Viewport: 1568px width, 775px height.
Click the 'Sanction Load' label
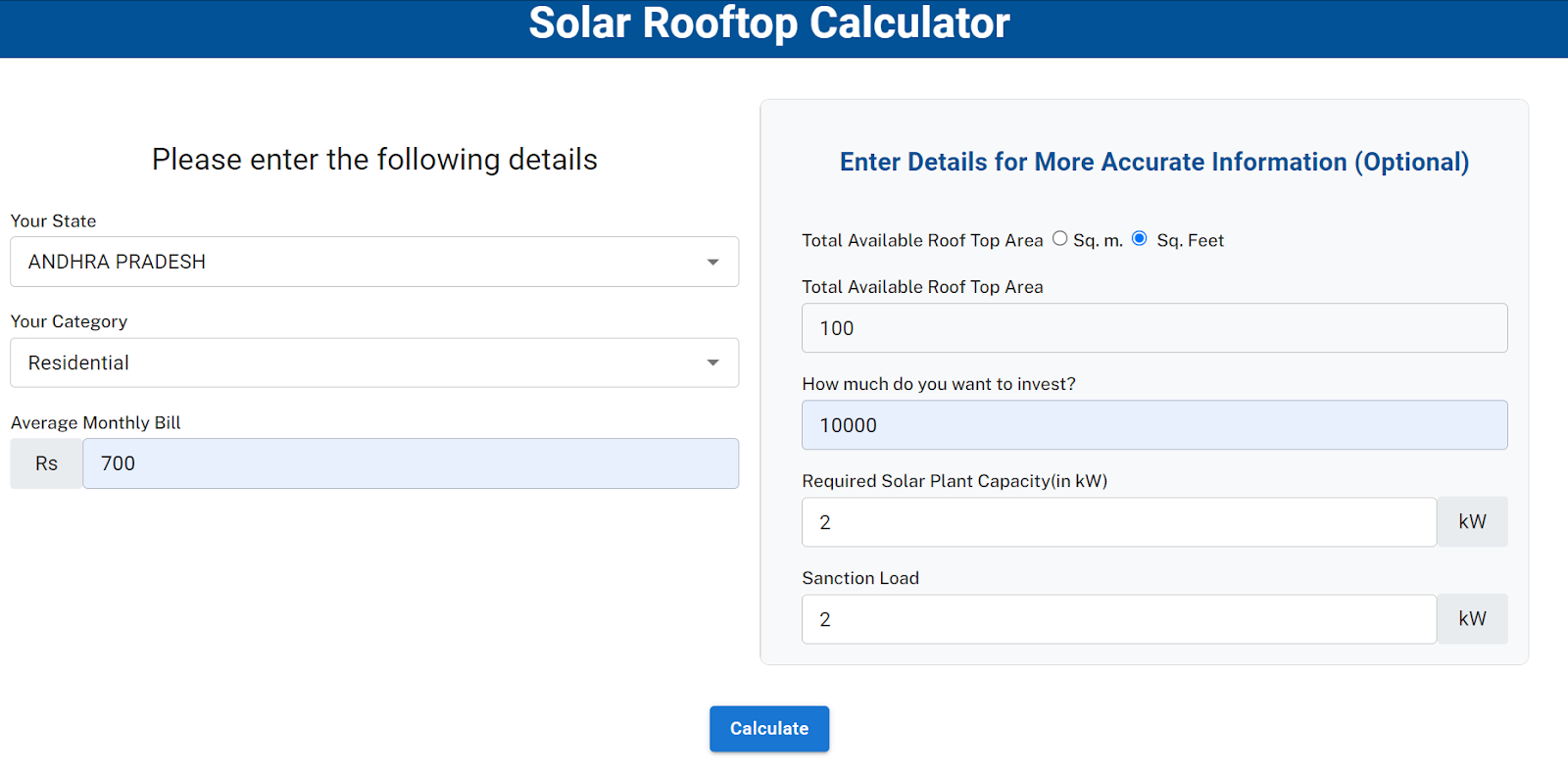(x=860, y=578)
